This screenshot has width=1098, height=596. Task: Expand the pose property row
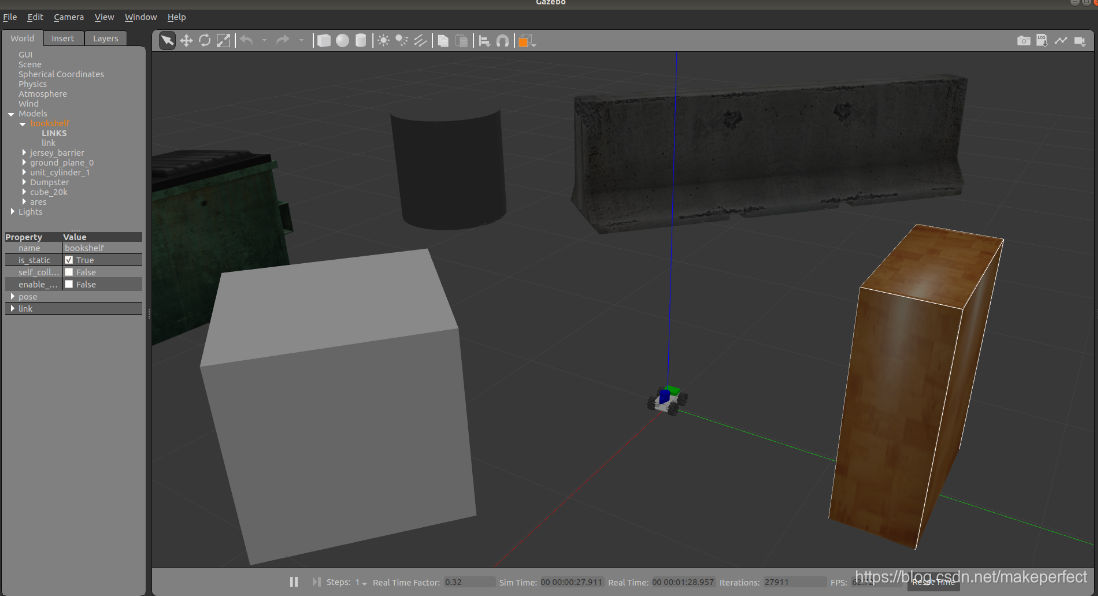[12, 296]
